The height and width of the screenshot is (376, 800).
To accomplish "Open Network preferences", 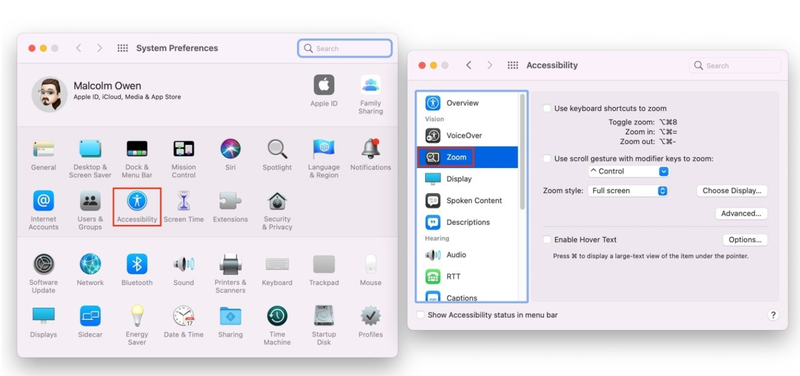I will coord(90,264).
